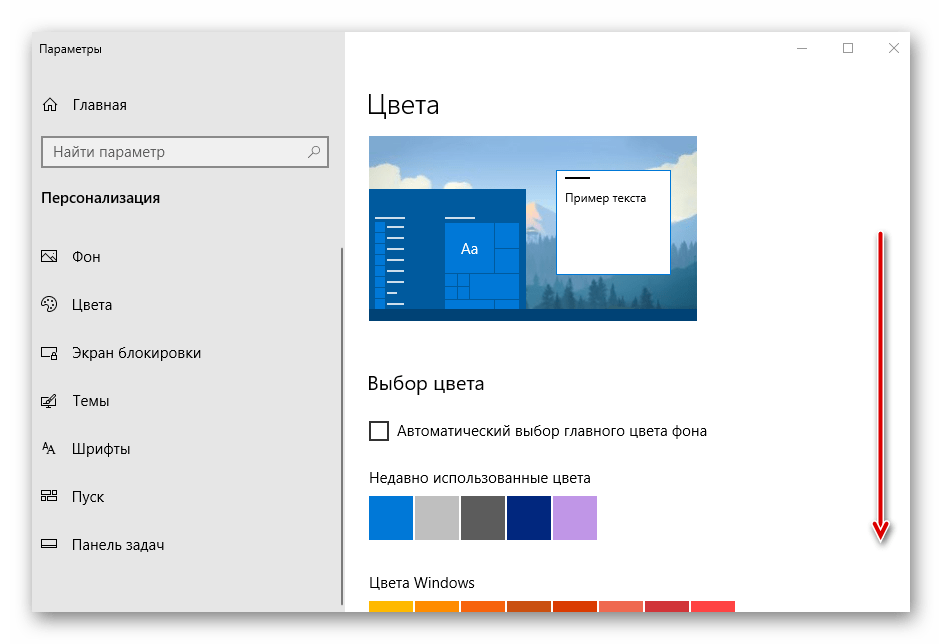Choose the lavender purple recent color
Image resolution: width=942 pixels, height=644 pixels.
(575, 518)
